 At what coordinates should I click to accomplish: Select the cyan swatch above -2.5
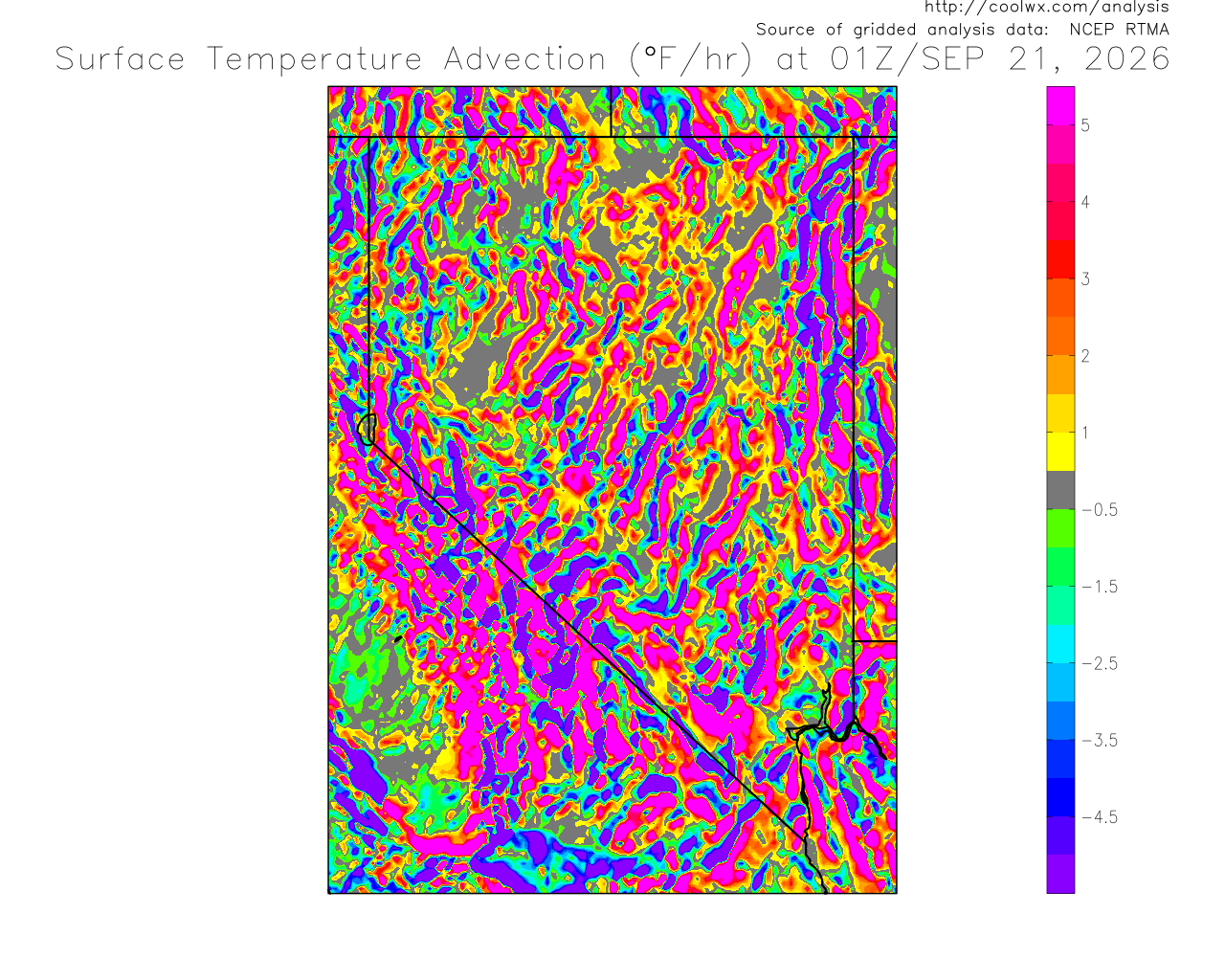1060,643
